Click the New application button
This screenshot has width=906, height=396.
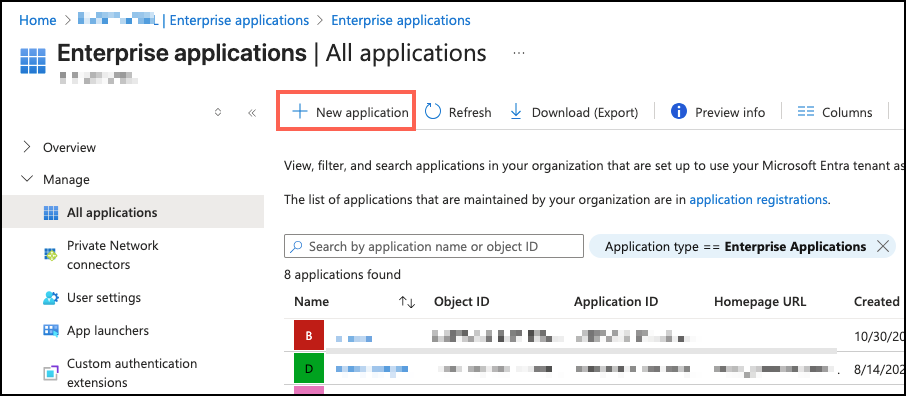pos(346,112)
